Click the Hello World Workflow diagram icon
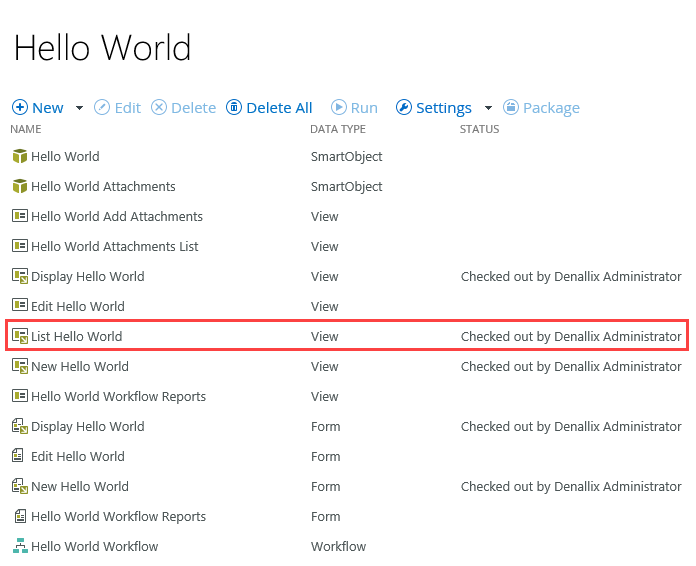The height and width of the screenshot is (566, 696). coord(19,547)
